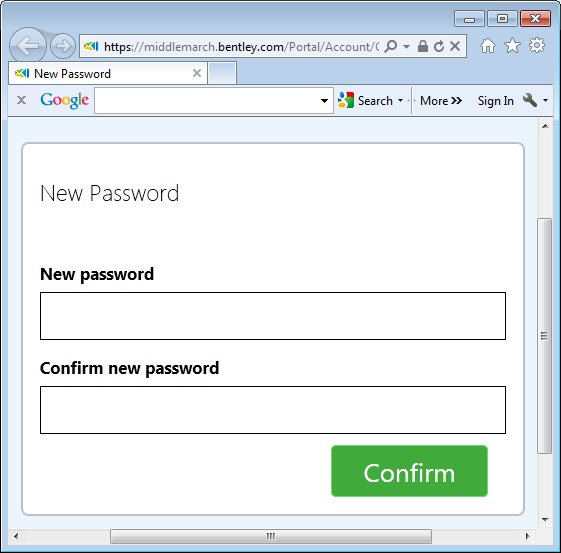The height and width of the screenshot is (553, 561).
Task: Click the green Confirm button
Action: click(409, 471)
